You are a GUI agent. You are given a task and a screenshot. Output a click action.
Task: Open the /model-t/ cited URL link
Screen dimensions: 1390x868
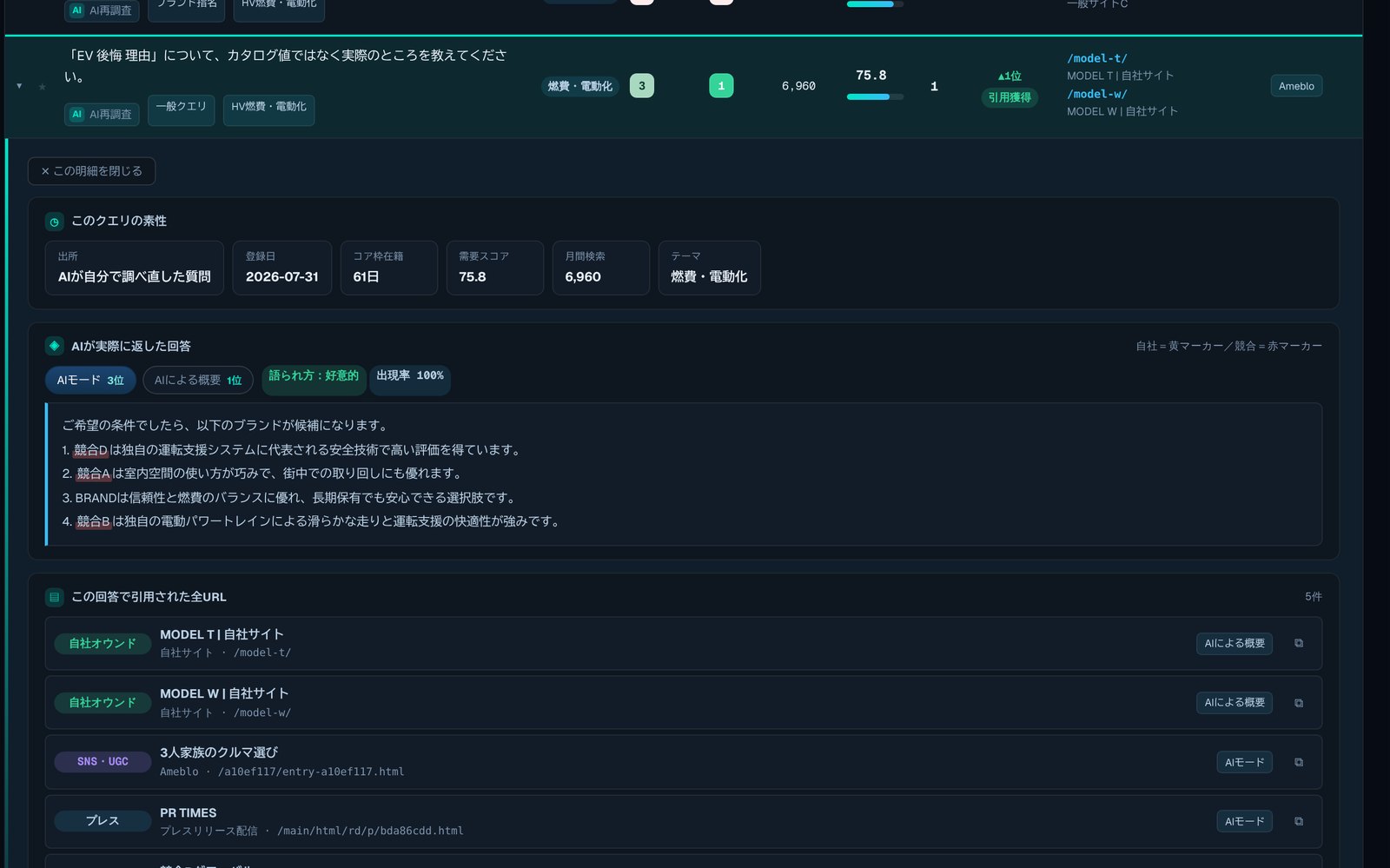1097,58
